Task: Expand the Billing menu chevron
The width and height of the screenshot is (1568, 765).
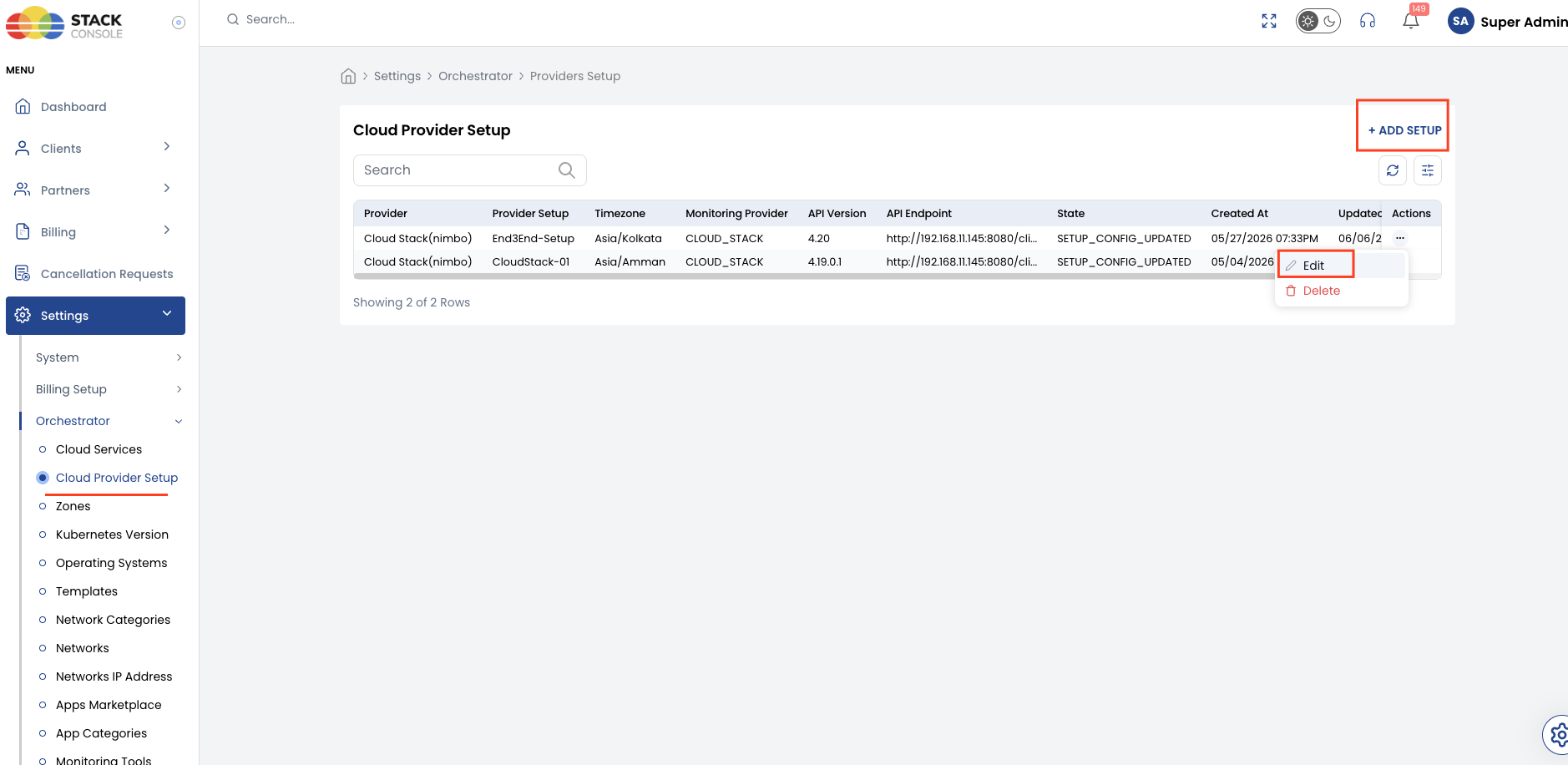Action: click(167, 231)
